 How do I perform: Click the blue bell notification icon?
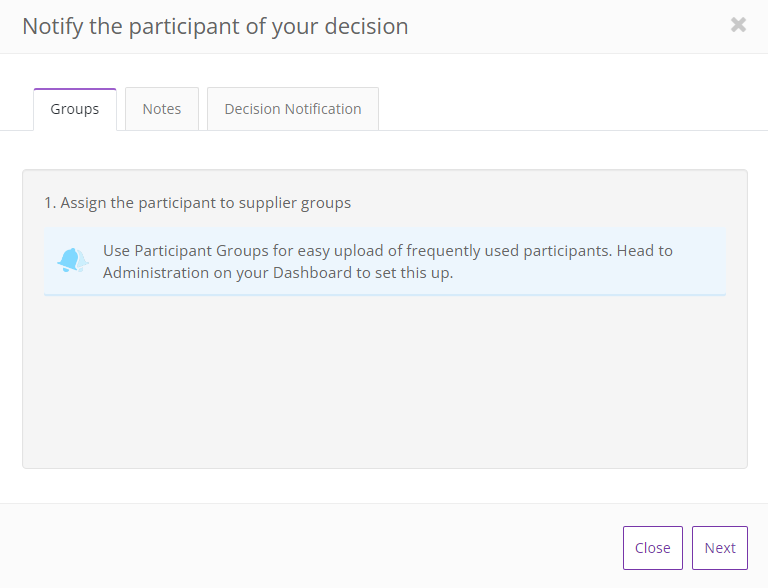(x=72, y=260)
